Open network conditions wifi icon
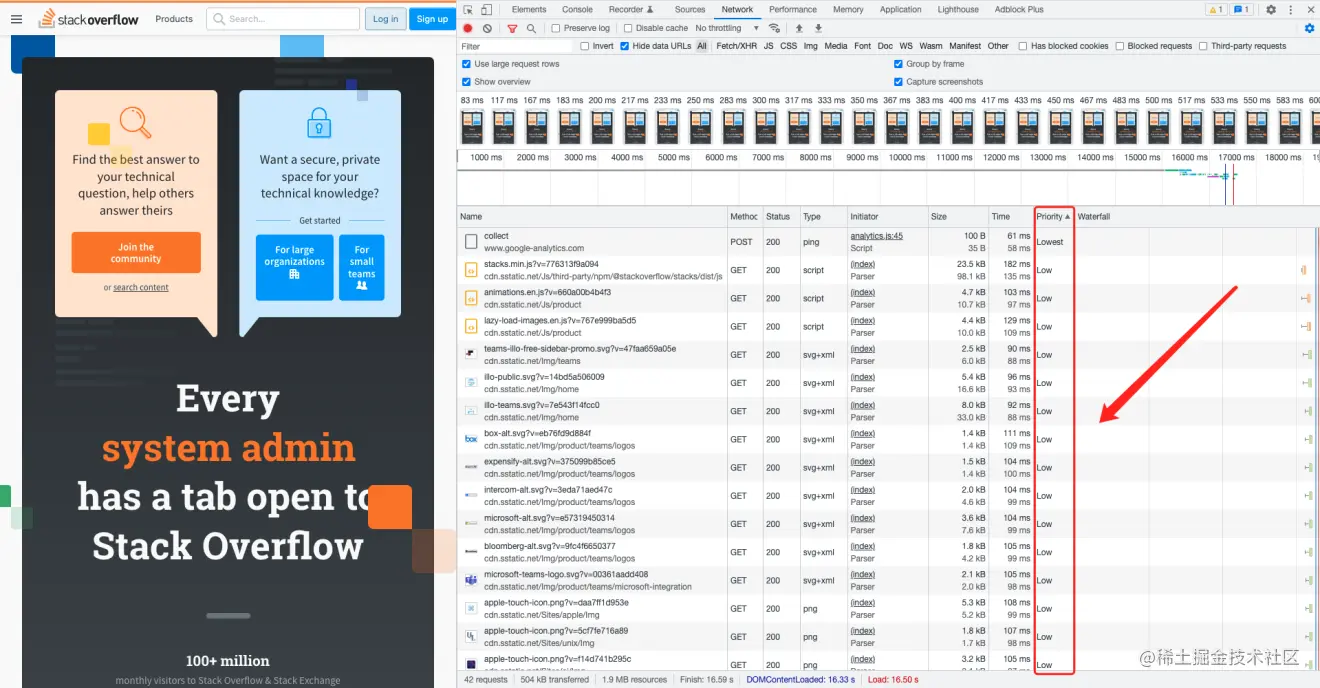1320x688 pixels. 774,28
